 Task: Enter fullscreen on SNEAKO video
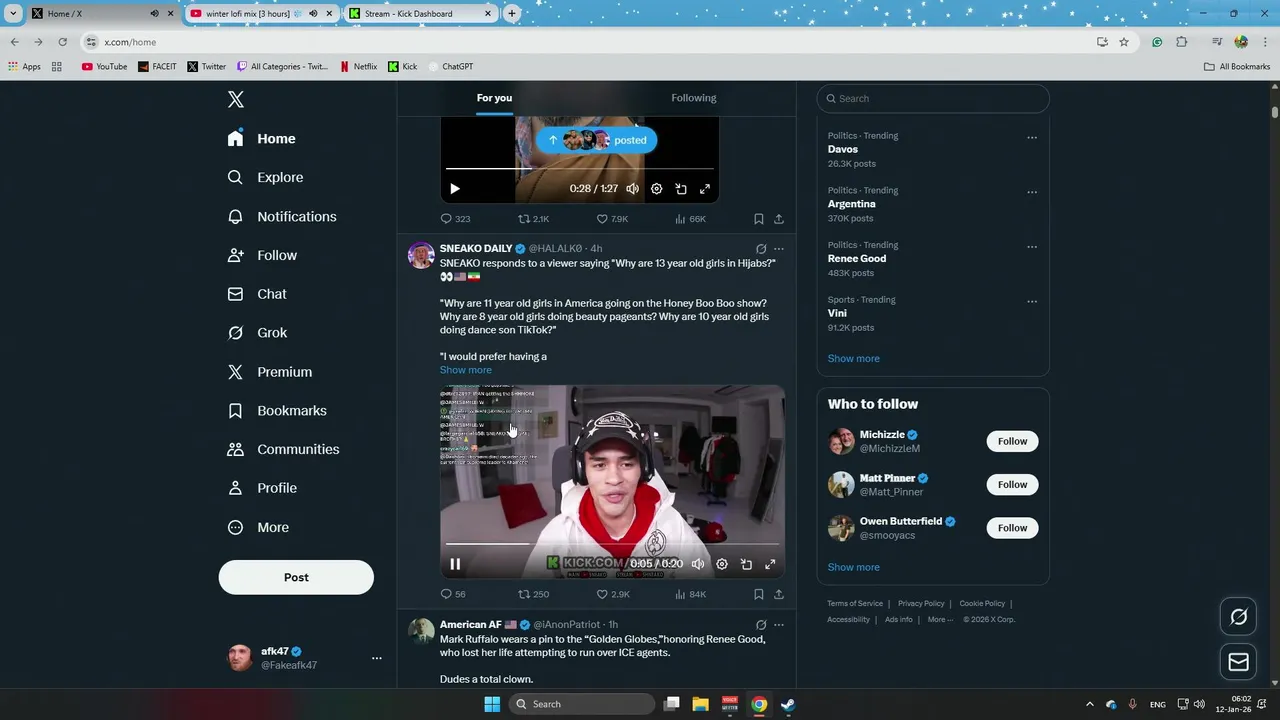pyautogui.click(x=770, y=564)
